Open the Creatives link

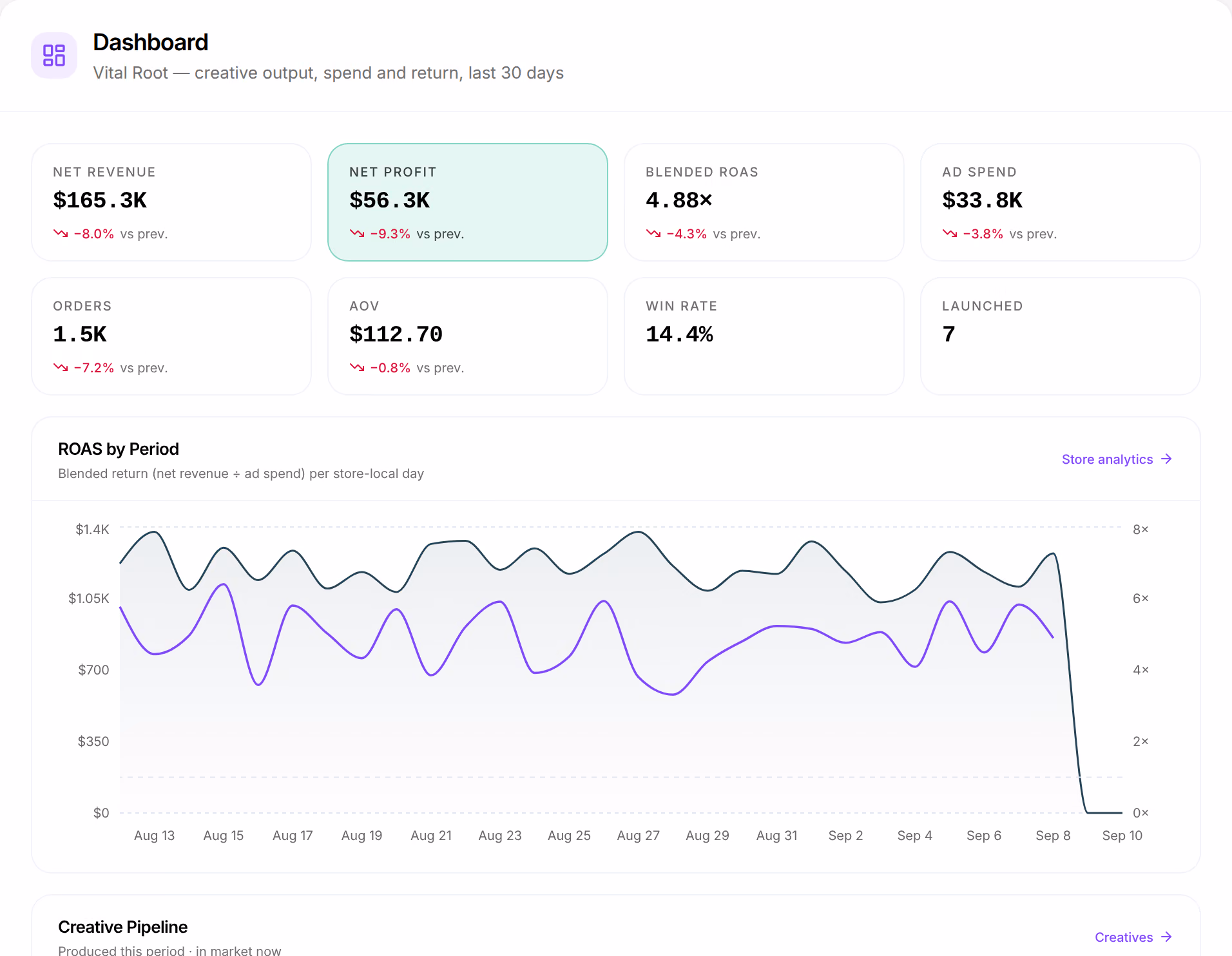tap(1133, 937)
